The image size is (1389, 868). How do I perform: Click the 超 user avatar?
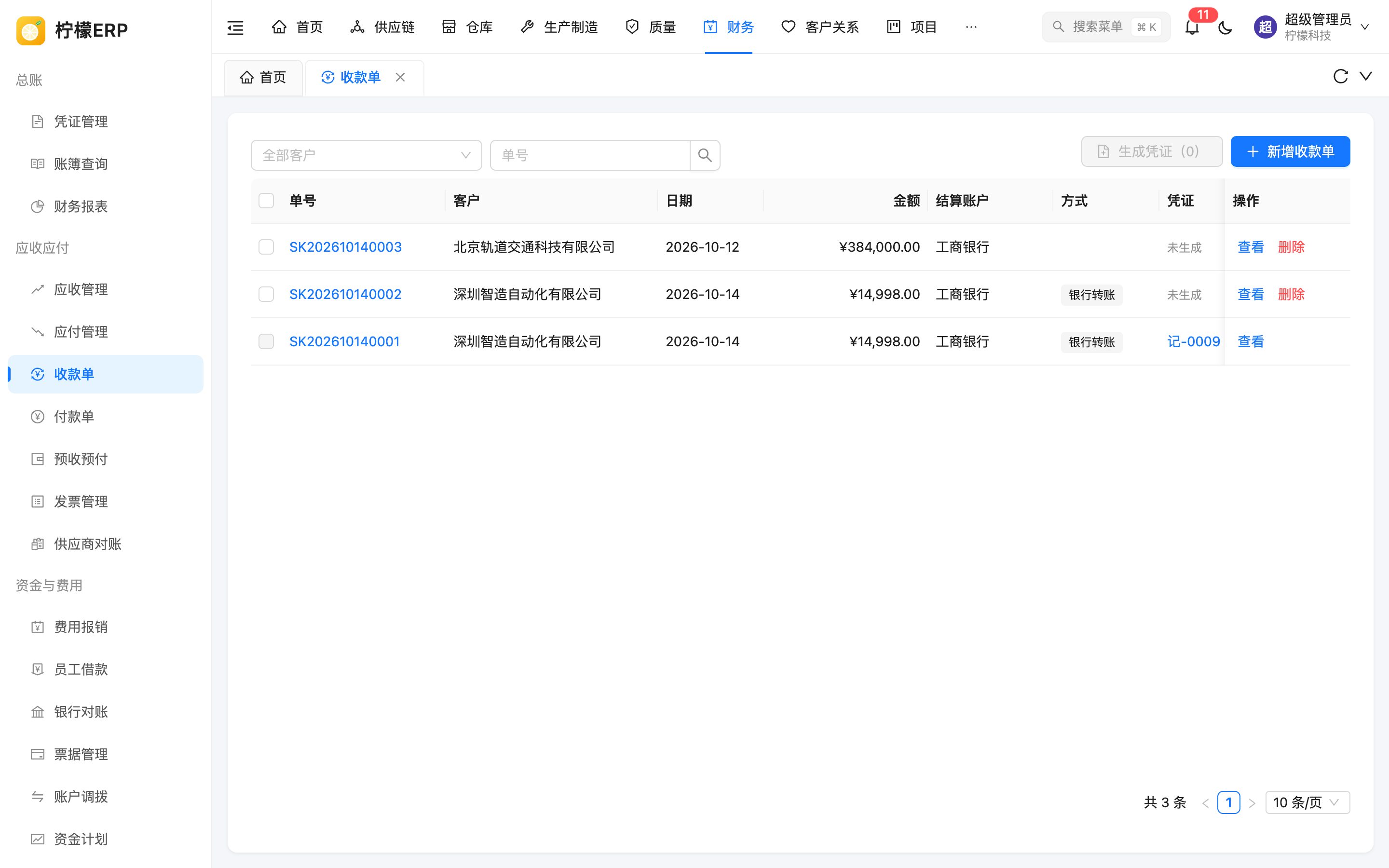click(x=1265, y=27)
